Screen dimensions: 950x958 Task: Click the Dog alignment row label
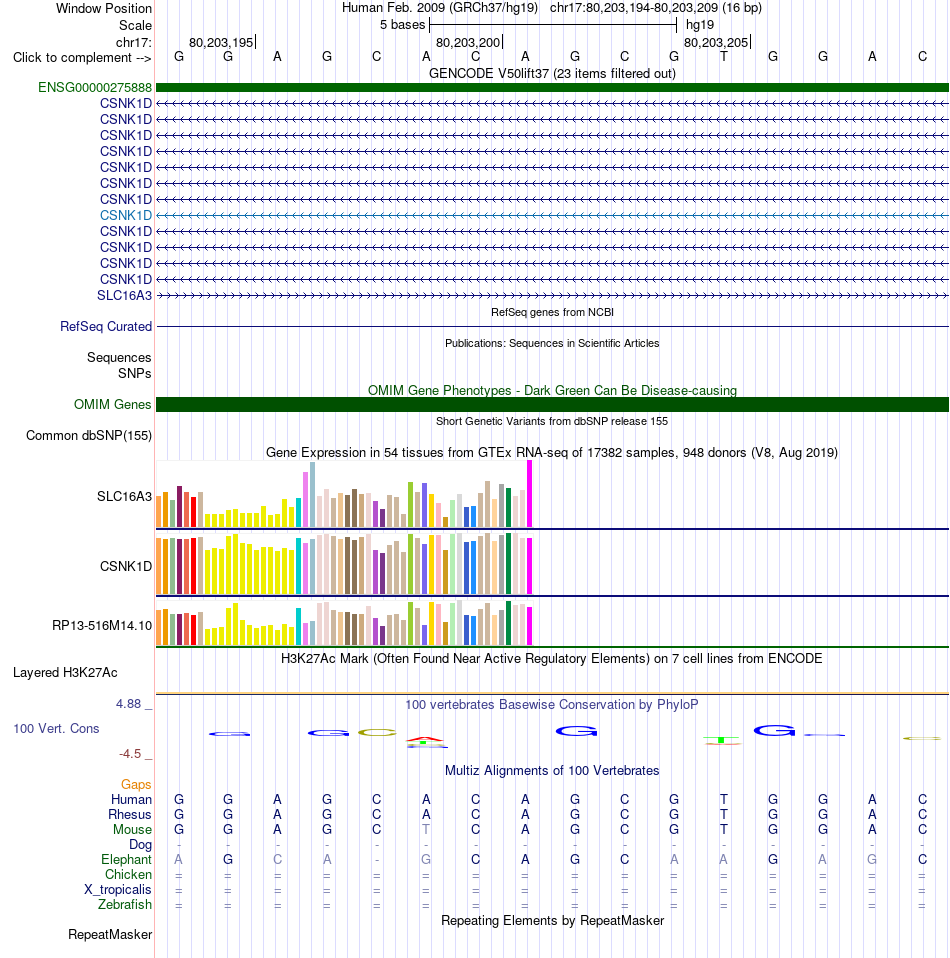[x=140, y=844]
